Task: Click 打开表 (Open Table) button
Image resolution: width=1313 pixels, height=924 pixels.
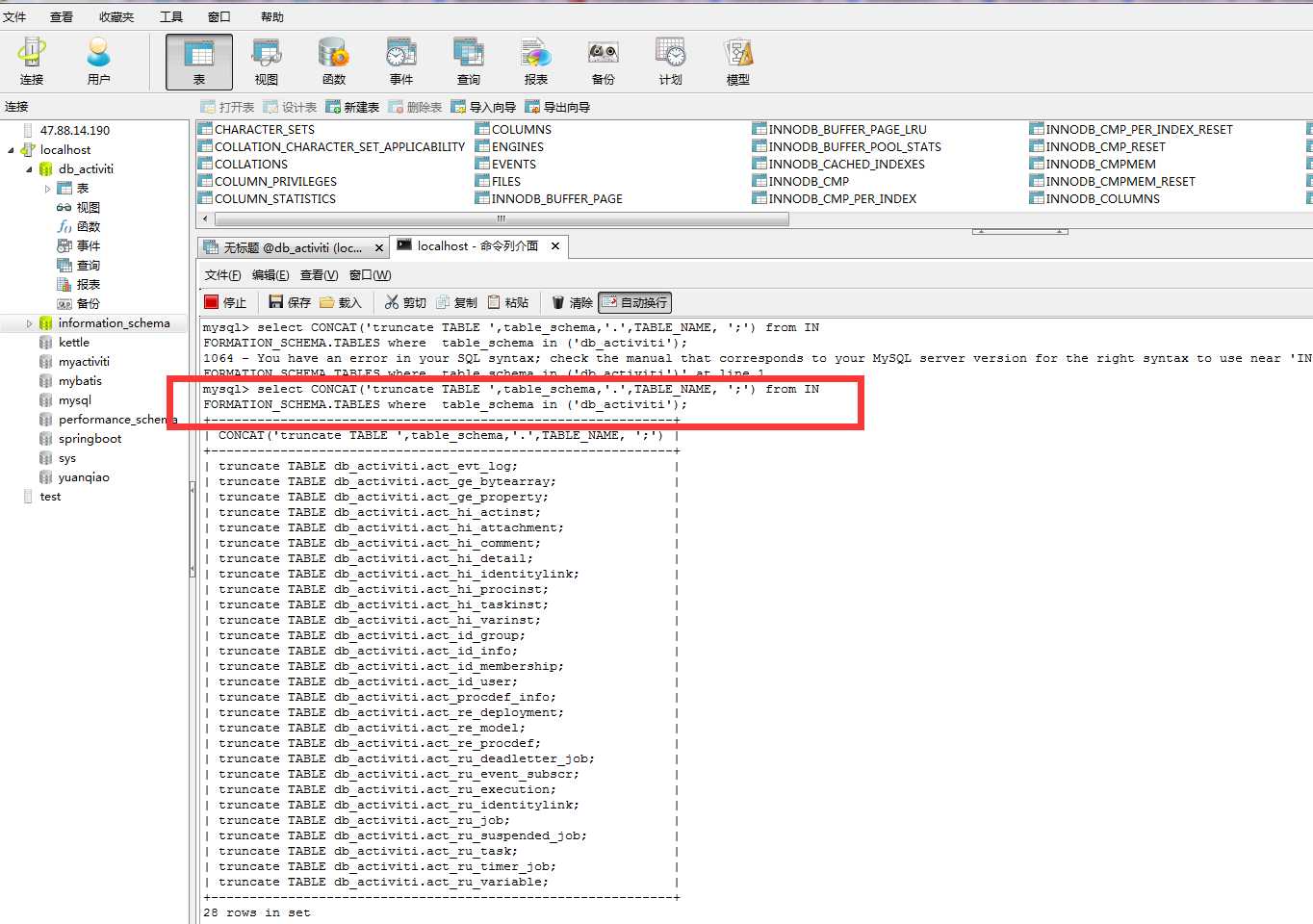Action: pos(227,107)
